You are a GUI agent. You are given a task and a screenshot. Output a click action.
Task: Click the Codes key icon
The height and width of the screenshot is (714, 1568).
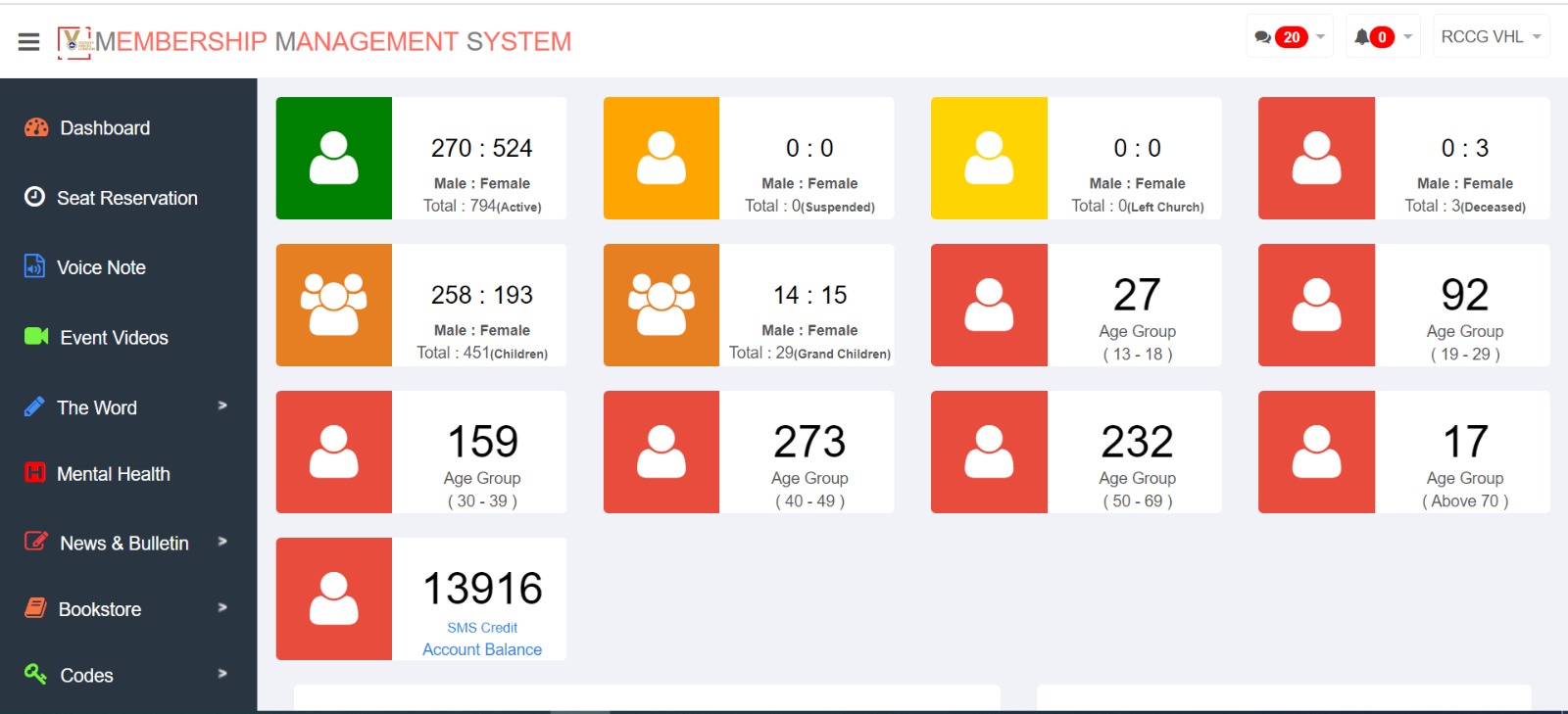(x=35, y=674)
